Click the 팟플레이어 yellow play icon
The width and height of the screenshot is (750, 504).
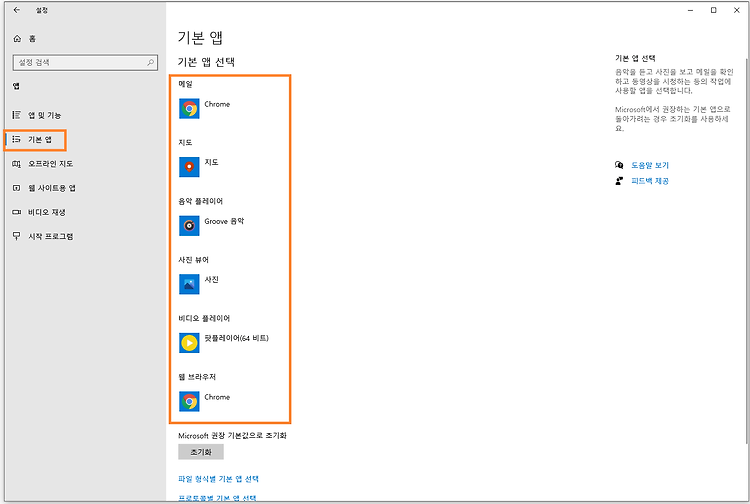click(189, 343)
